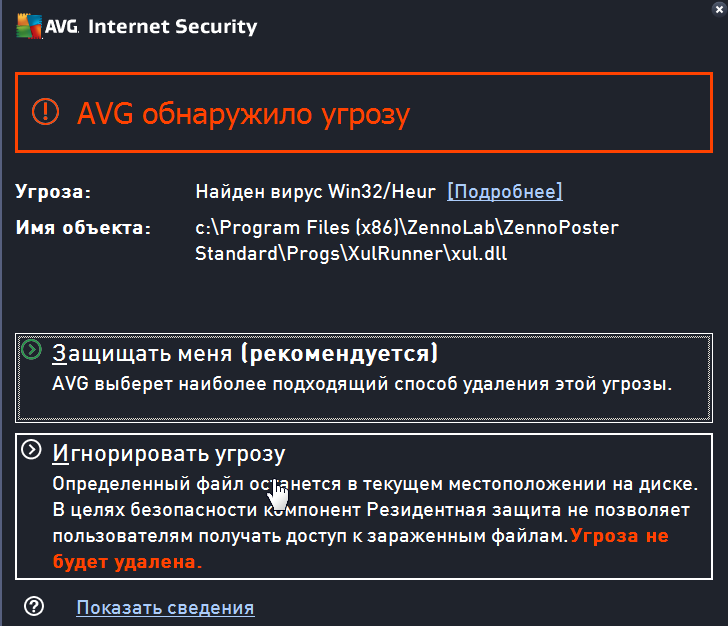Click the orange exclamation warning icon
728x626 pixels.
pyautogui.click(x=46, y=112)
